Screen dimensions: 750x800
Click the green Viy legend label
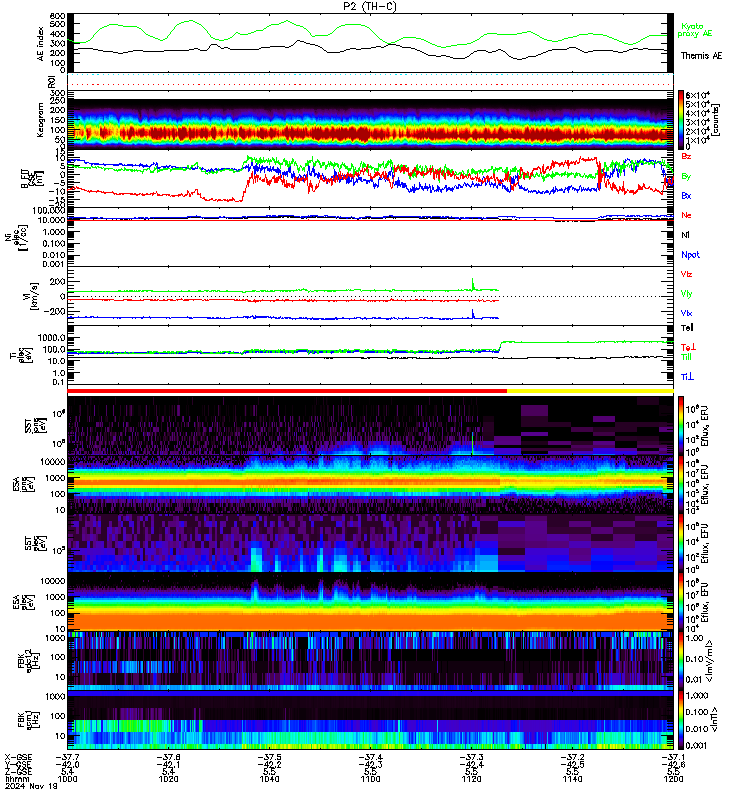tap(686, 294)
